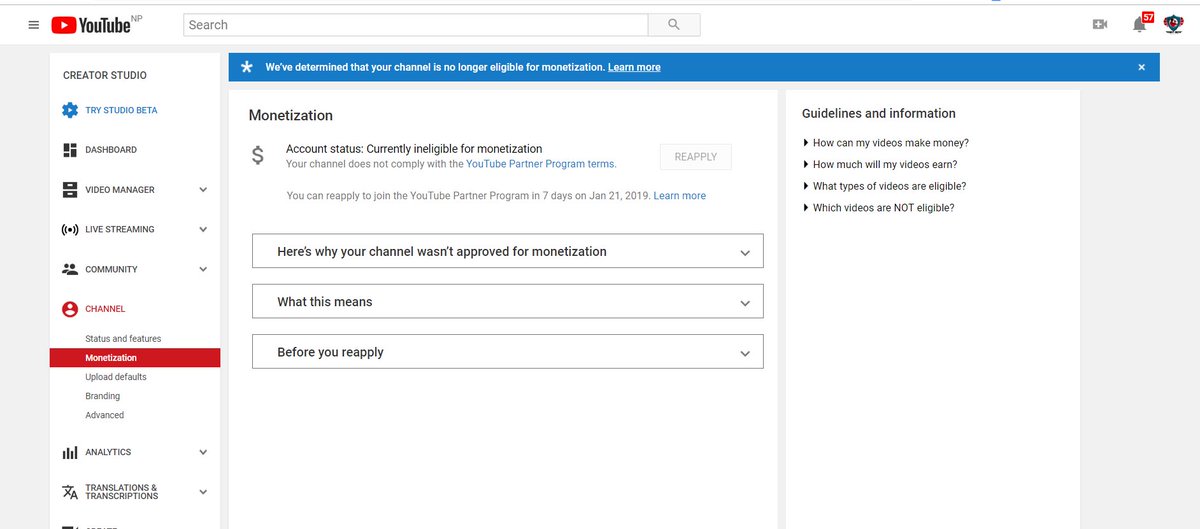This screenshot has width=1200, height=529.
Task: Close the blue monetization alert banner
Action: coord(1141,67)
